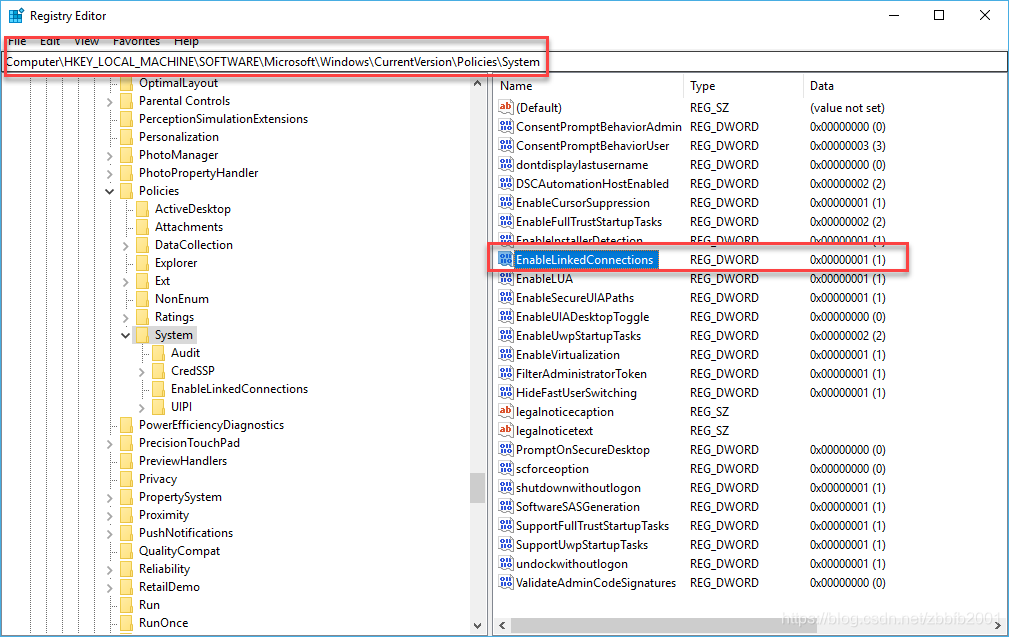The width and height of the screenshot is (1009, 637).
Task: Click the PromptOnSecureDesktop DWORD icon
Action: click(x=506, y=449)
